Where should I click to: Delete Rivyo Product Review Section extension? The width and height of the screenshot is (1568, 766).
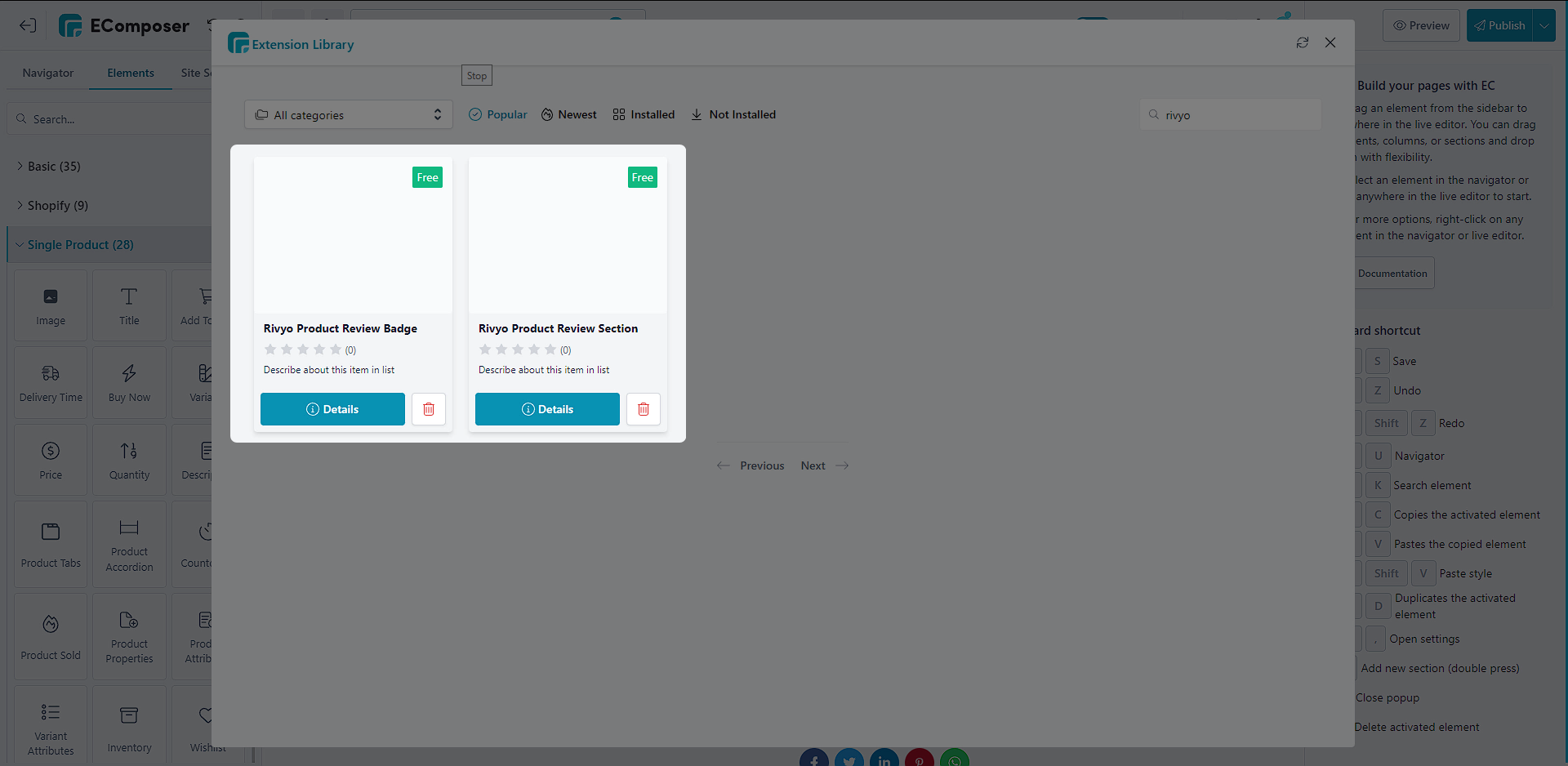click(x=644, y=409)
